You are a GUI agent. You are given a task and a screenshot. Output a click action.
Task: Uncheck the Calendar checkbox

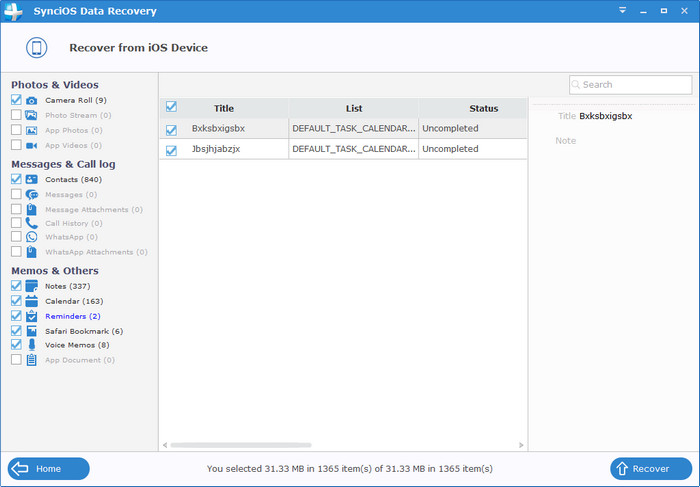(x=16, y=301)
